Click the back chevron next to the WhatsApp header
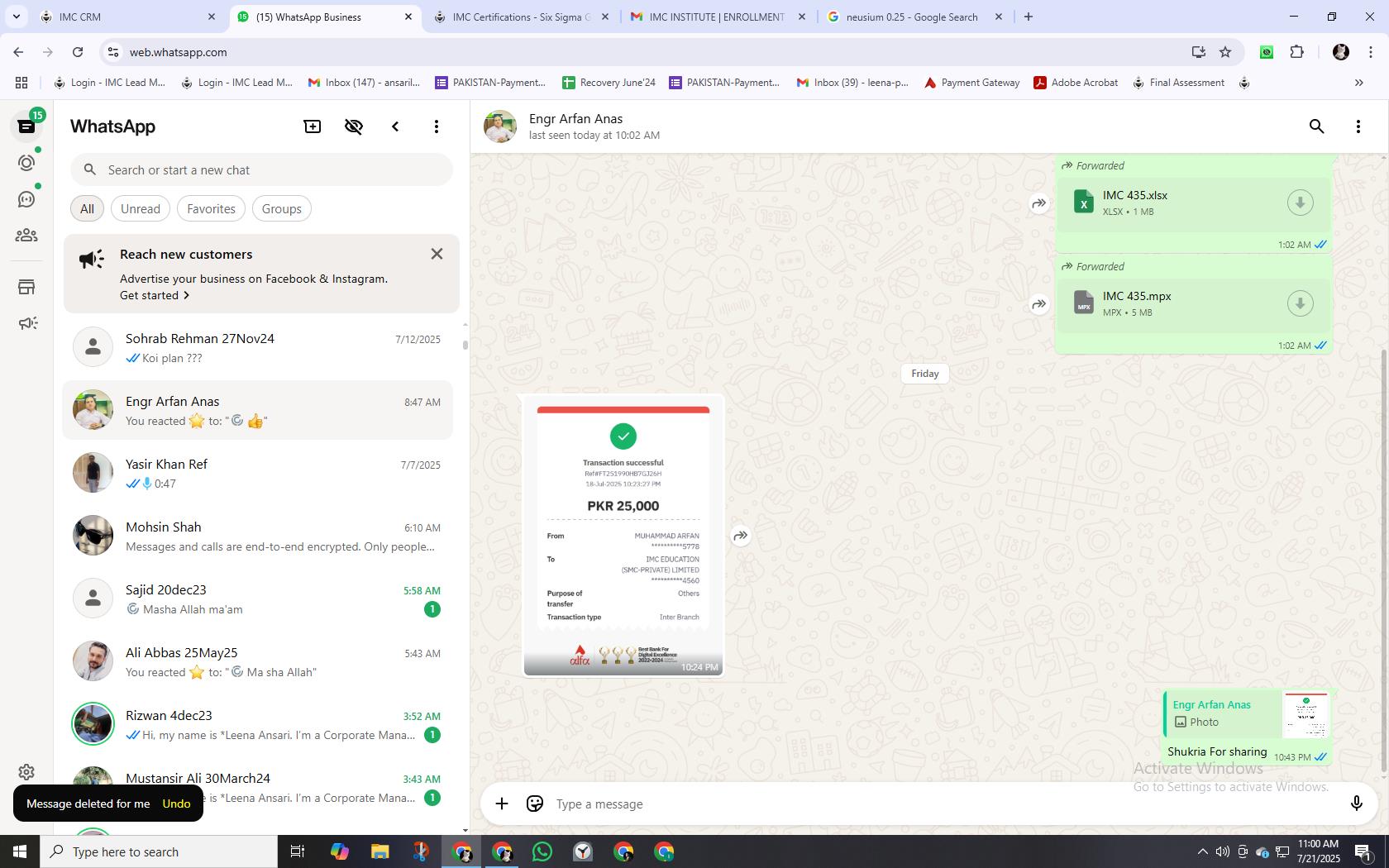Image resolution: width=1389 pixels, height=868 pixels. pyautogui.click(x=395, y=126)
